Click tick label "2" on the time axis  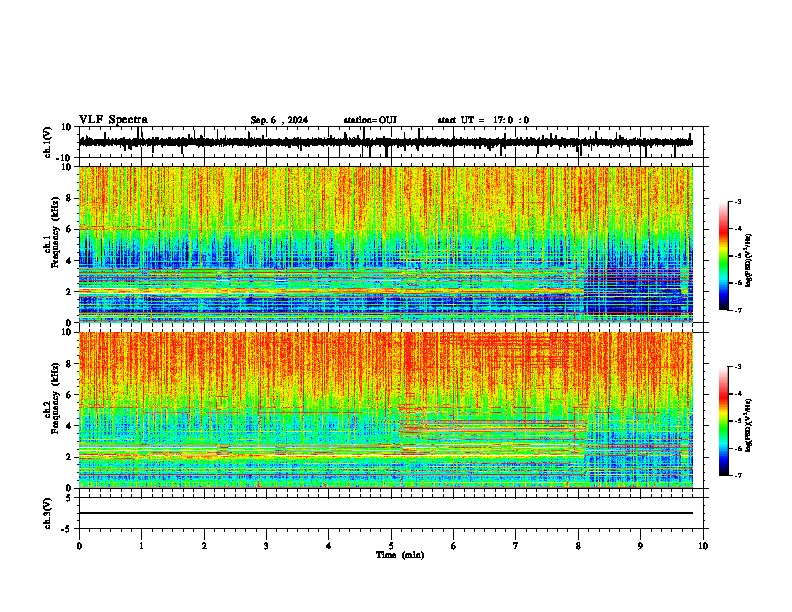click(x=204, y=546)
